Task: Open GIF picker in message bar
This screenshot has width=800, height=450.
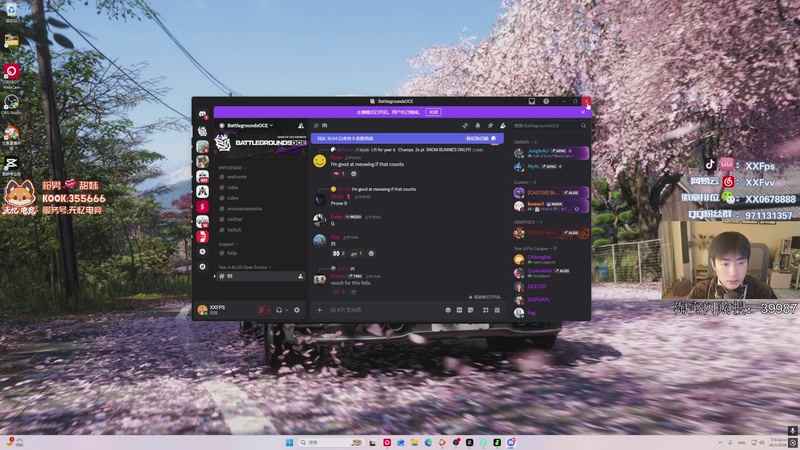Action: 459,310
